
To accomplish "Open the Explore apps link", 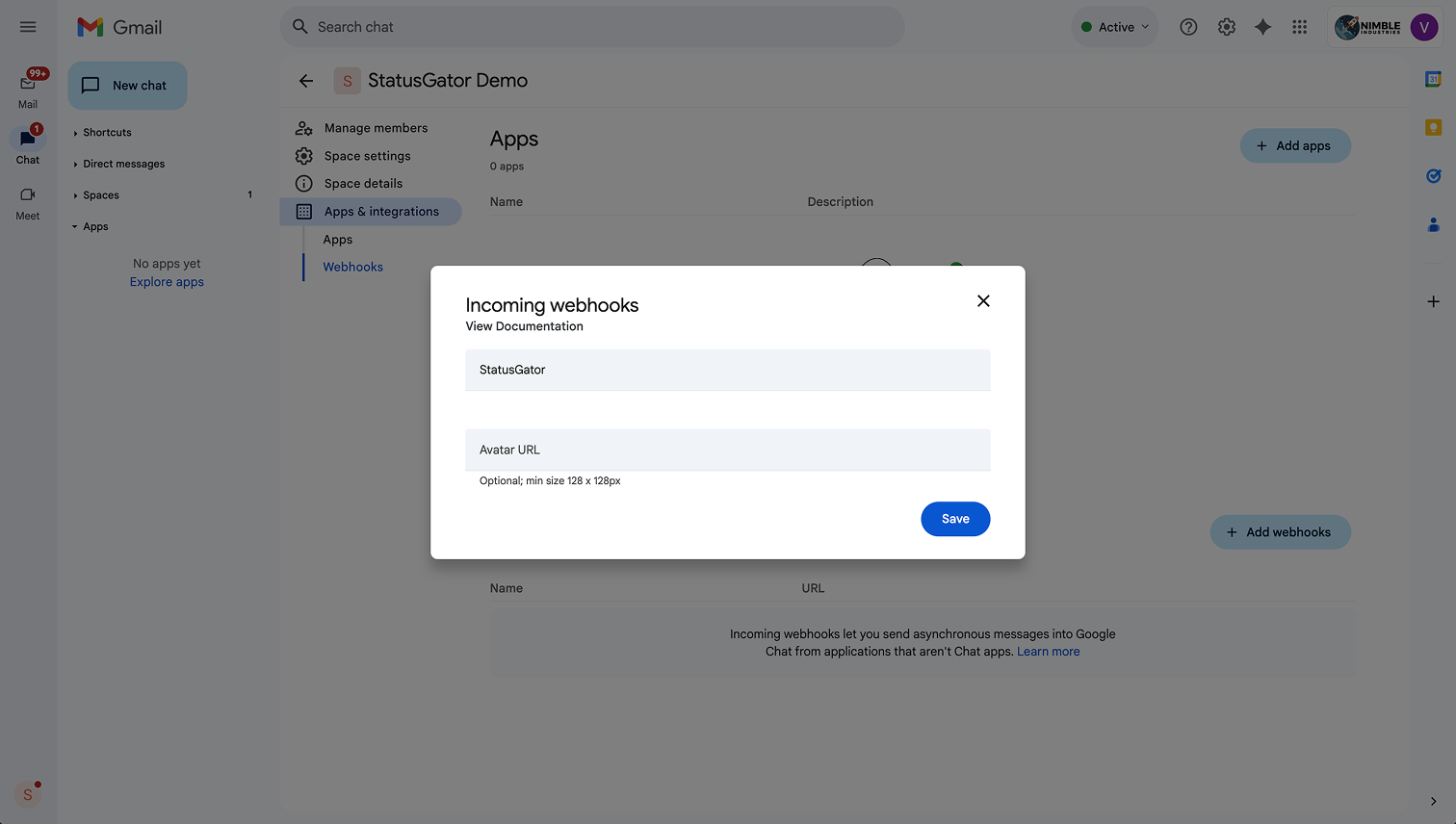I will (167, 282).
